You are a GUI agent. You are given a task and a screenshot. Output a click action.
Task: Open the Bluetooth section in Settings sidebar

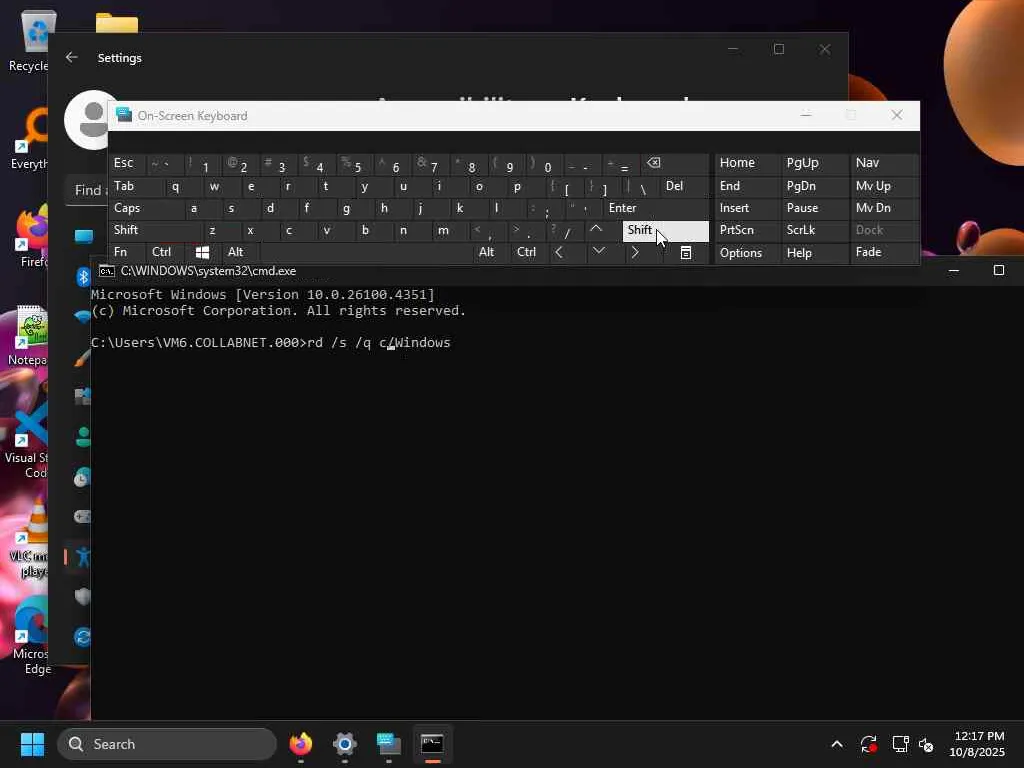click(83, 277)
